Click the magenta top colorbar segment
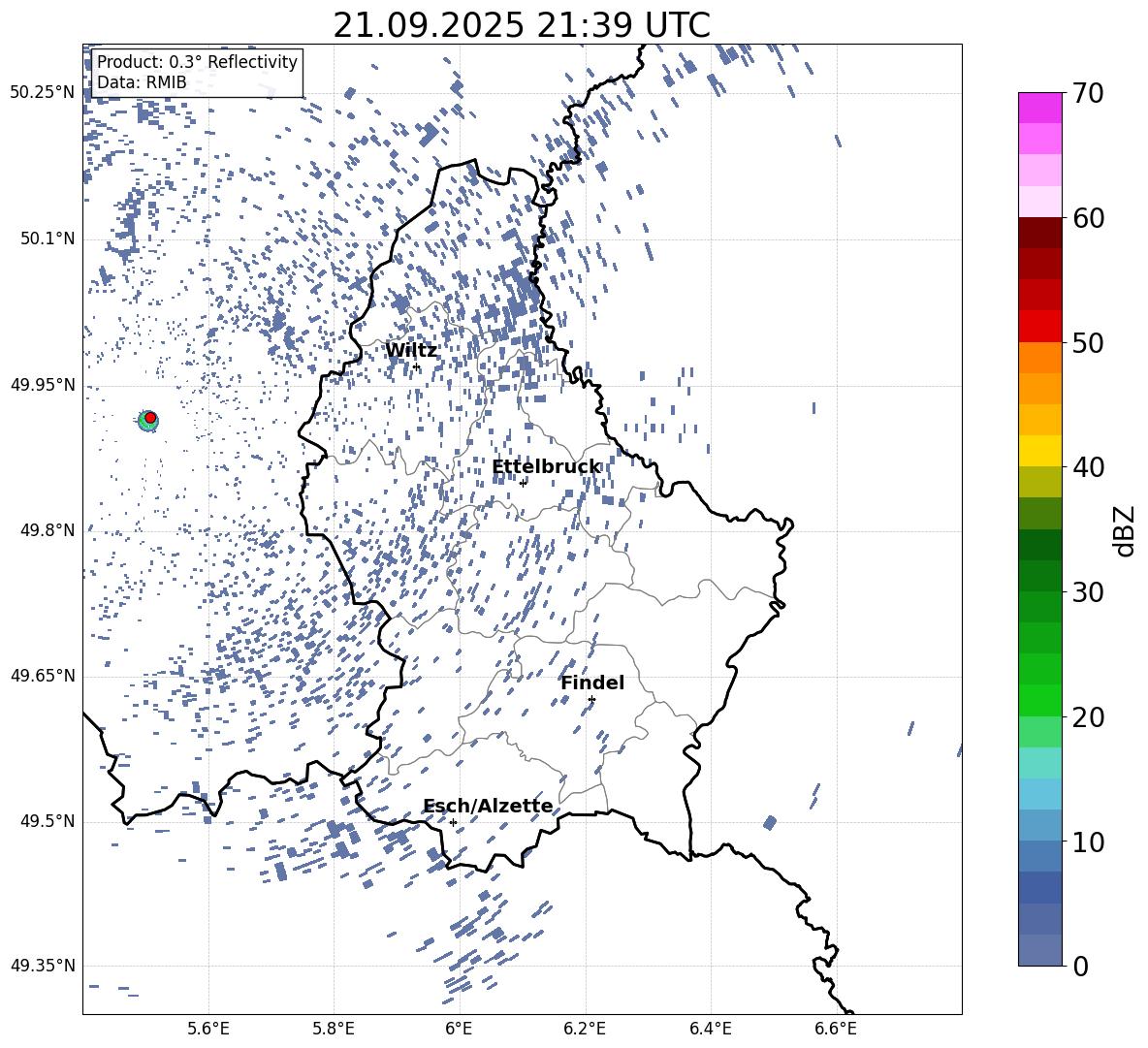The image size is (1148, 1048). tap(1040, 109)
